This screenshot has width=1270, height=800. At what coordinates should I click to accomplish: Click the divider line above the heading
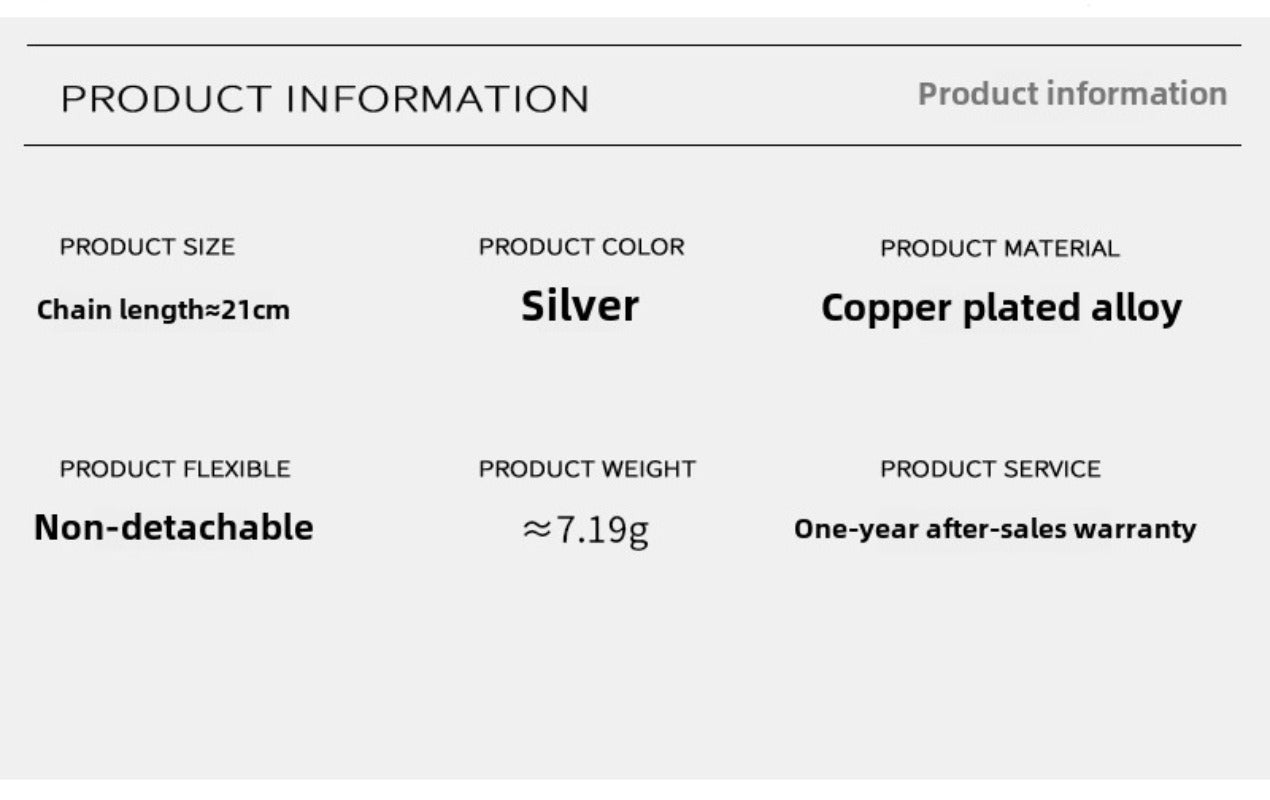pyautogui.click(x=633, y=45)
